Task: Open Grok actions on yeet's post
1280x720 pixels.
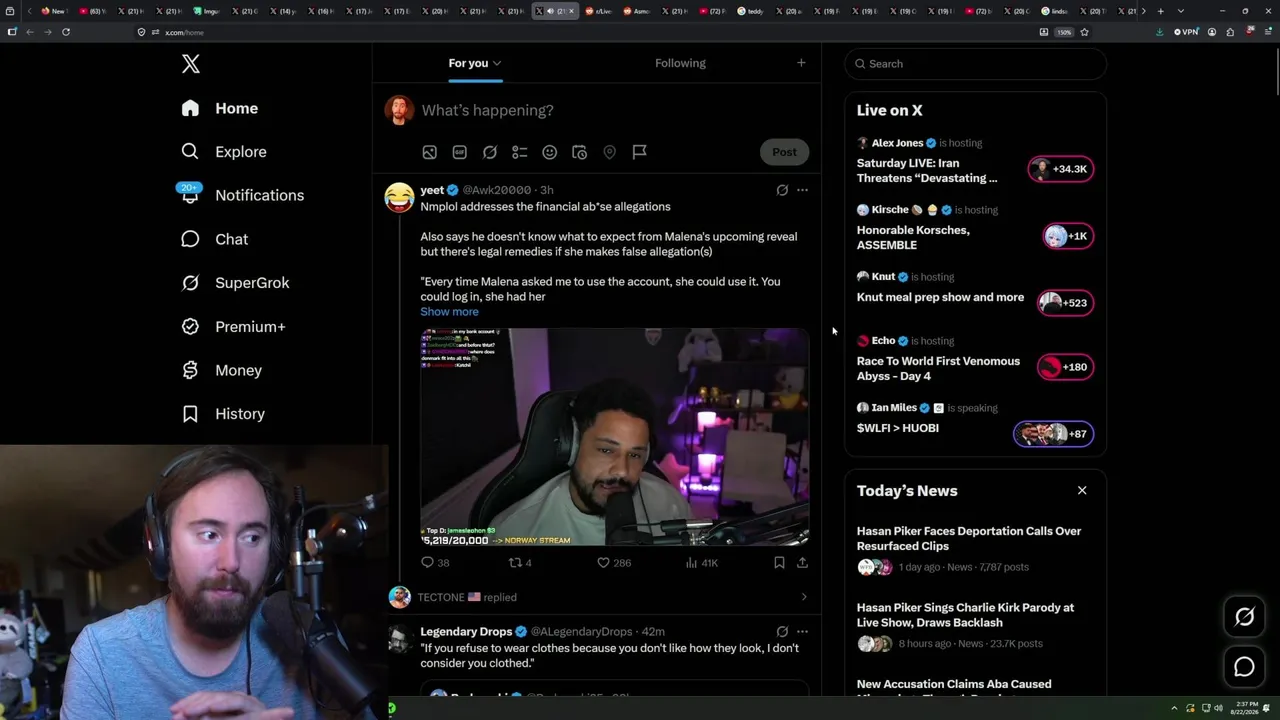Action: click(x=782, y=190)
